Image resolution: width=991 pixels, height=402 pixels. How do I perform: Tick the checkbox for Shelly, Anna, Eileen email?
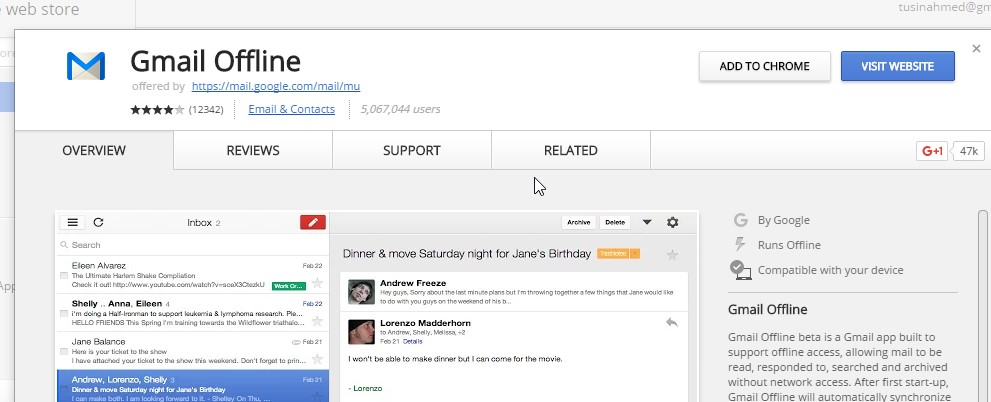click(64, 314)
